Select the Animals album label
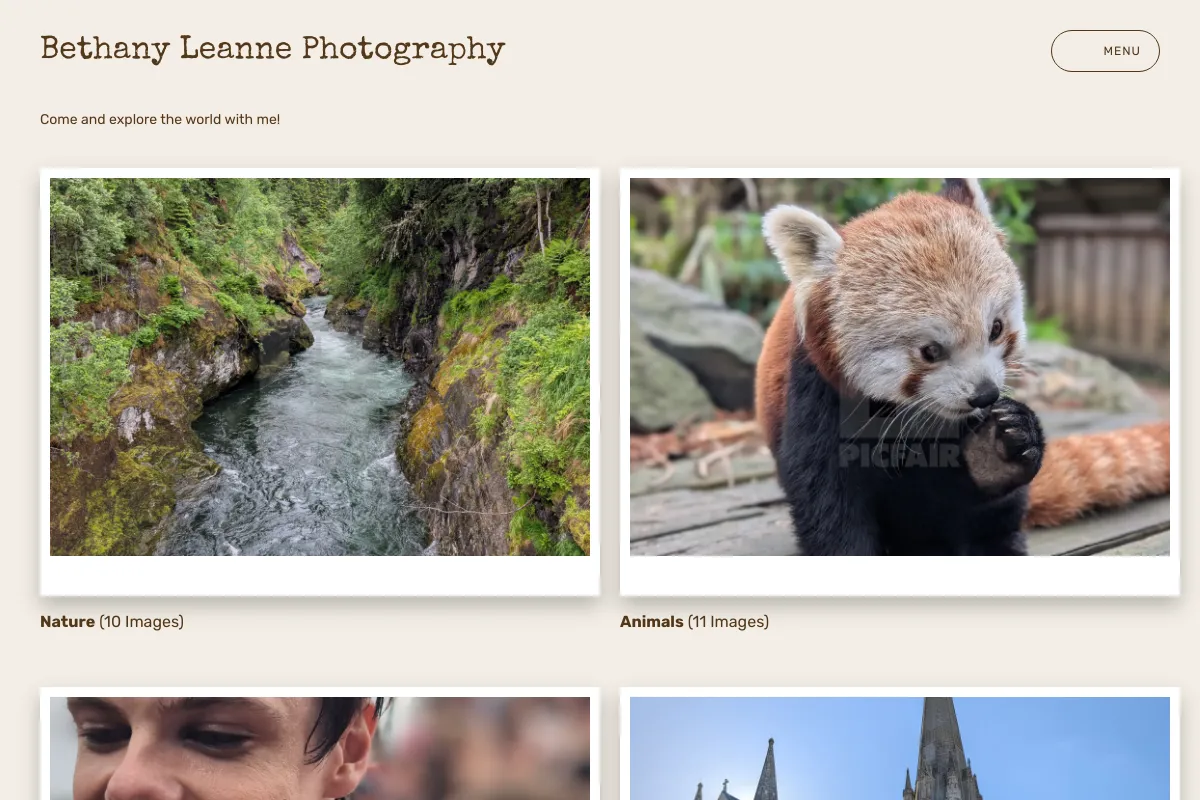 point(651,622)
